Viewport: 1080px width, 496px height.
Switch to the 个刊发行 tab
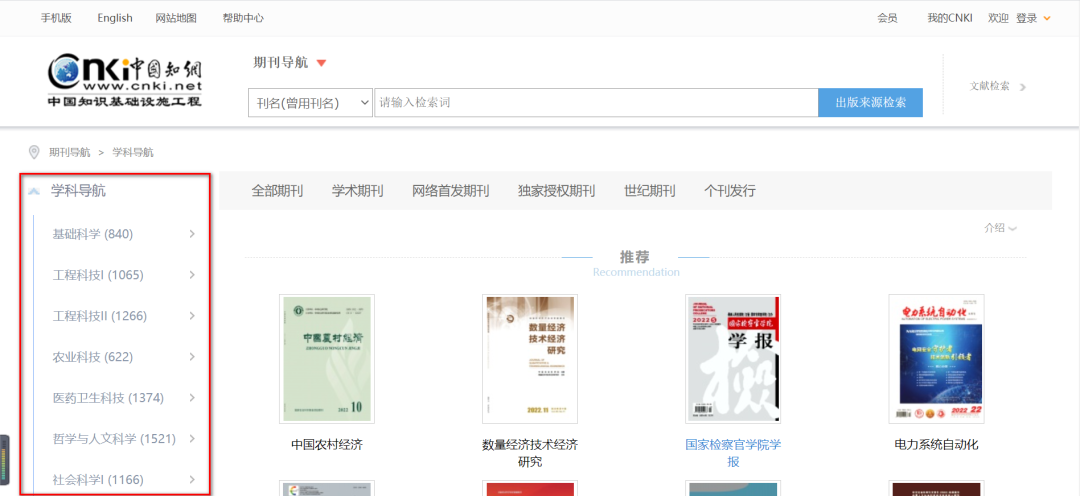point(730,191)
